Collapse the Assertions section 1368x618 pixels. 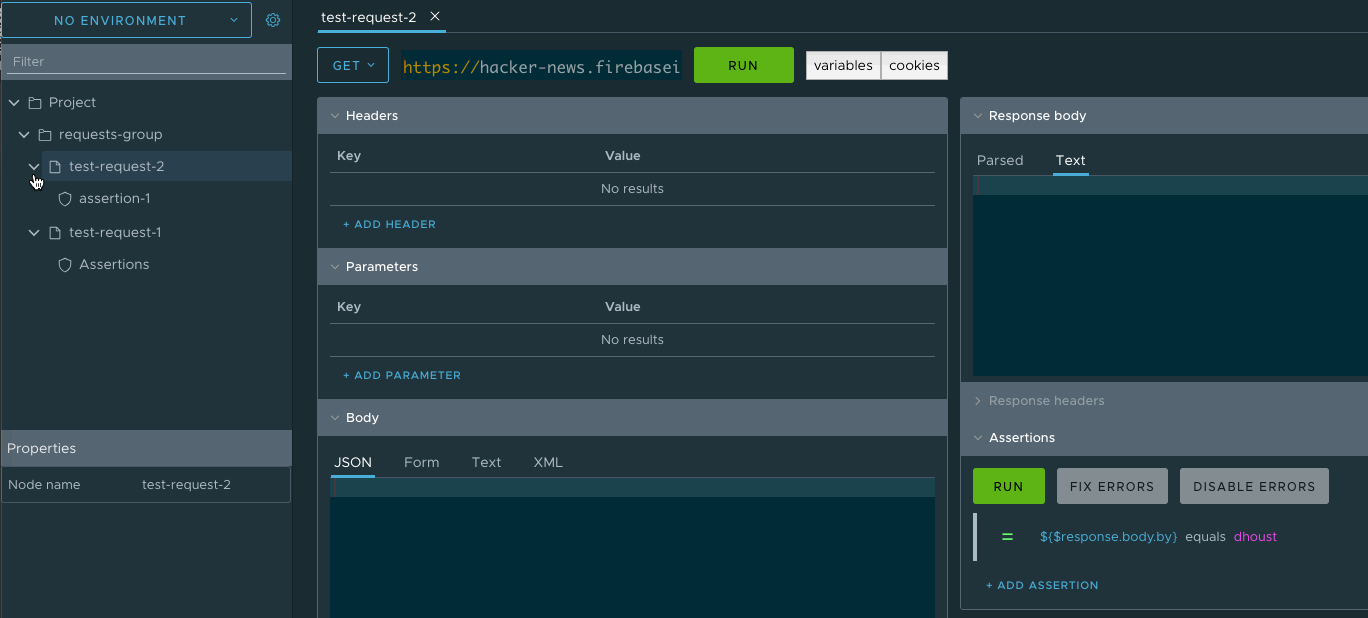coord(978,438)
